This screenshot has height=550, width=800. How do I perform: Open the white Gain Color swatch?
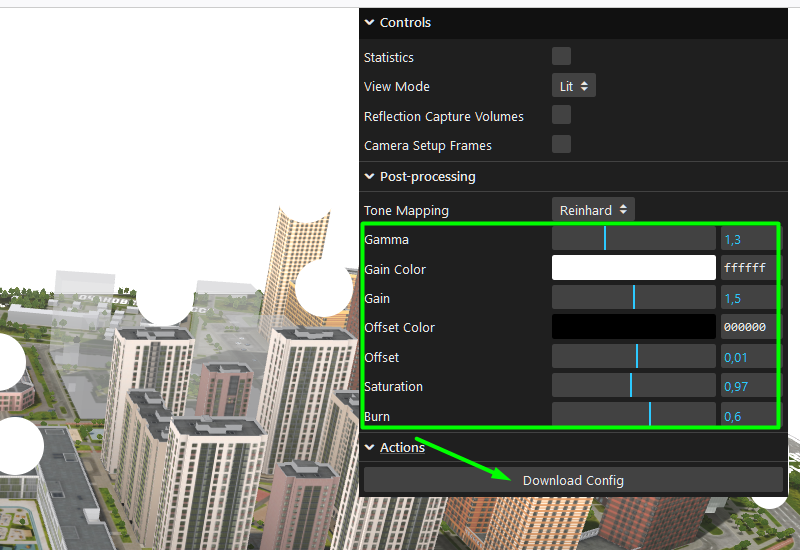(634, 268)
